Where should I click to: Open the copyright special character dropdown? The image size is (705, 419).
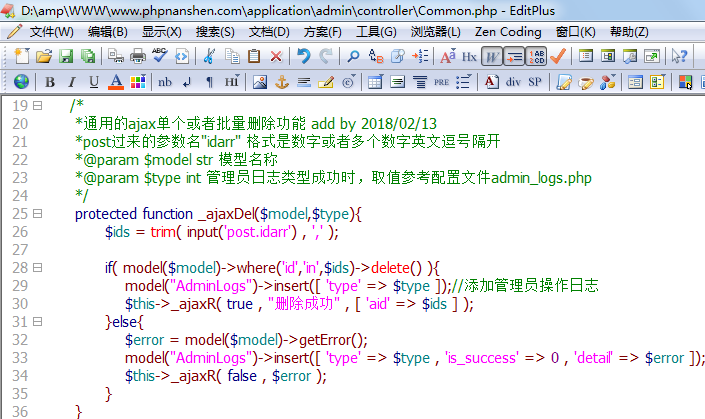[348, 82]
